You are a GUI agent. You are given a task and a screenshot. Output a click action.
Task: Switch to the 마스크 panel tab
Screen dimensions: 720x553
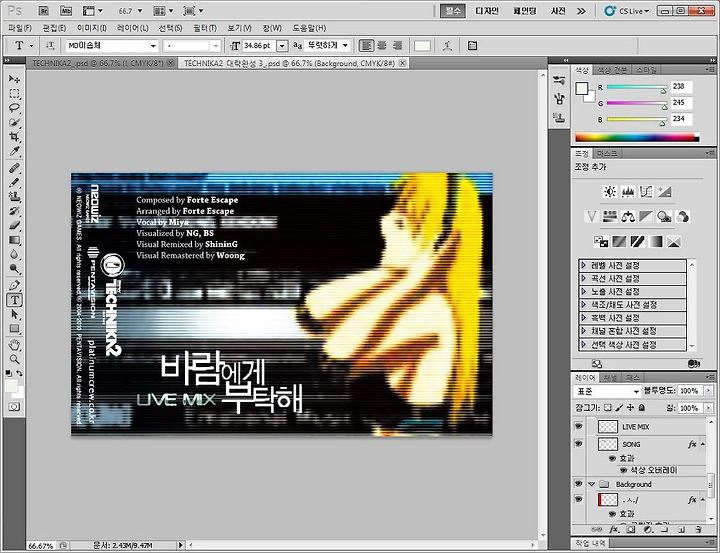click(x=606, y=153)
